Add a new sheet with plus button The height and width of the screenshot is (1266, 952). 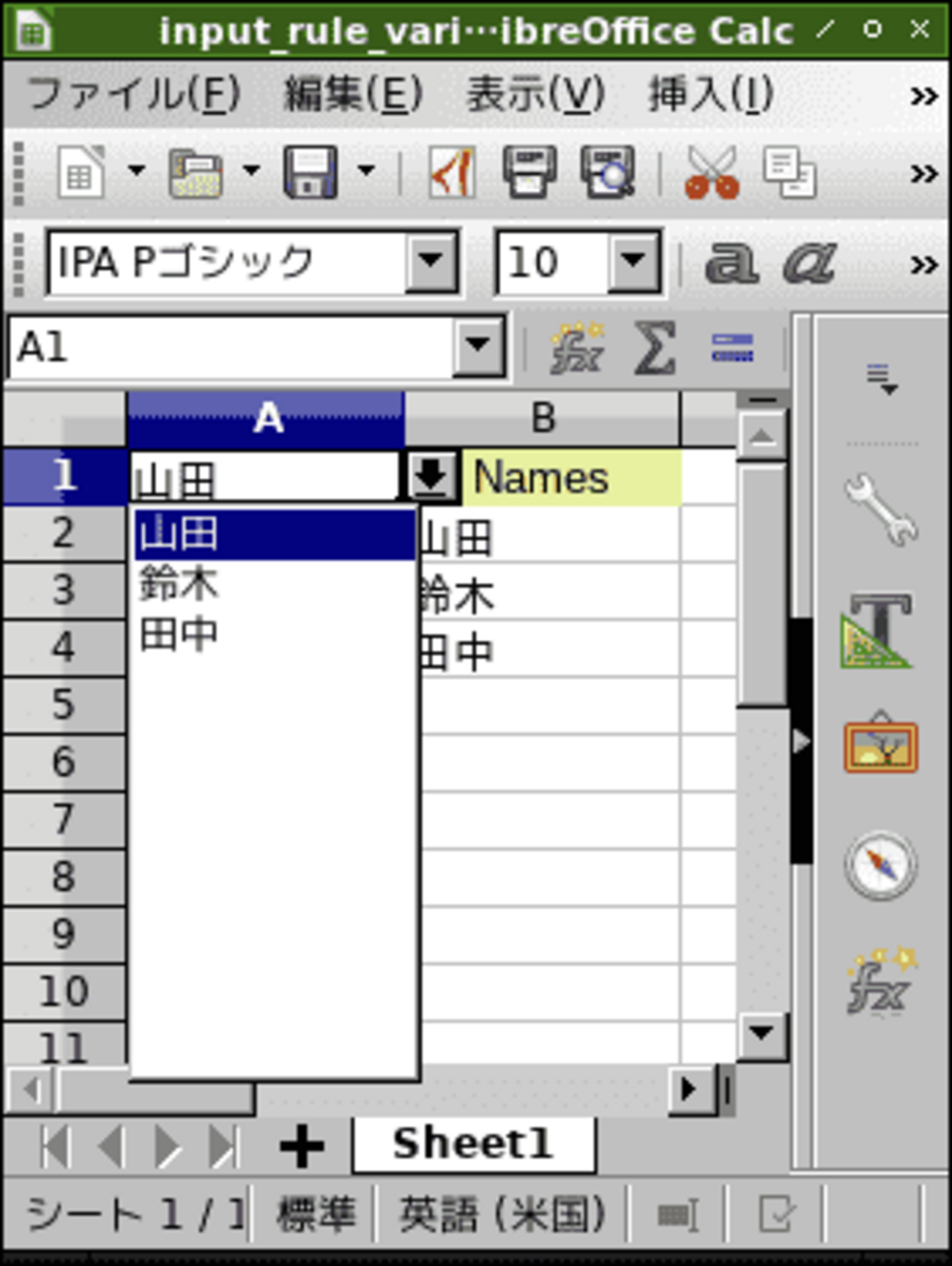302,1146
